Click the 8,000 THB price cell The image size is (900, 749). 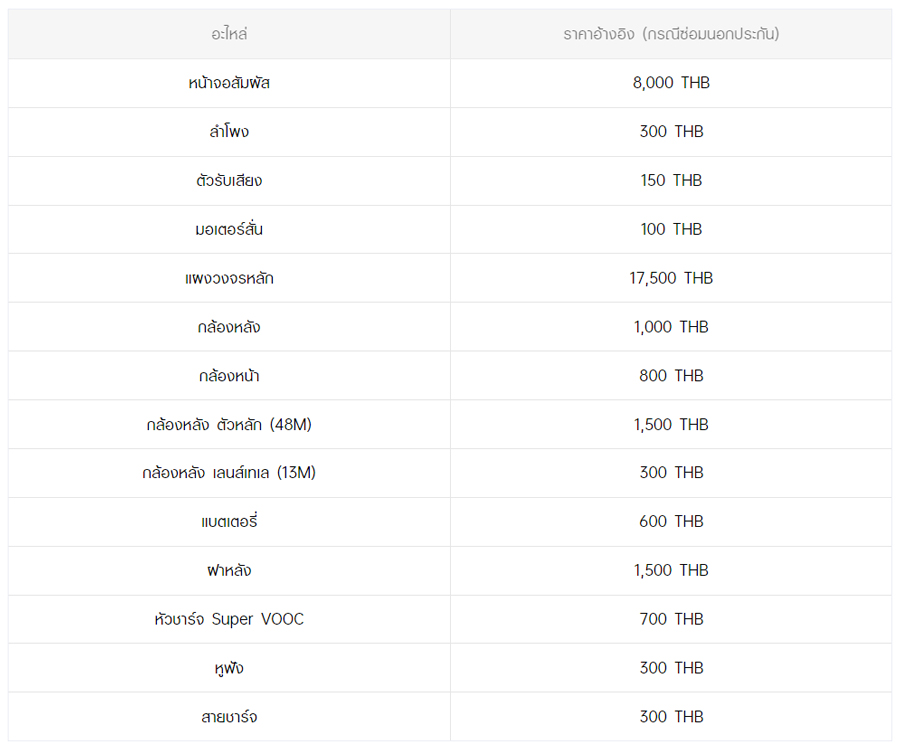pos(671,83)
